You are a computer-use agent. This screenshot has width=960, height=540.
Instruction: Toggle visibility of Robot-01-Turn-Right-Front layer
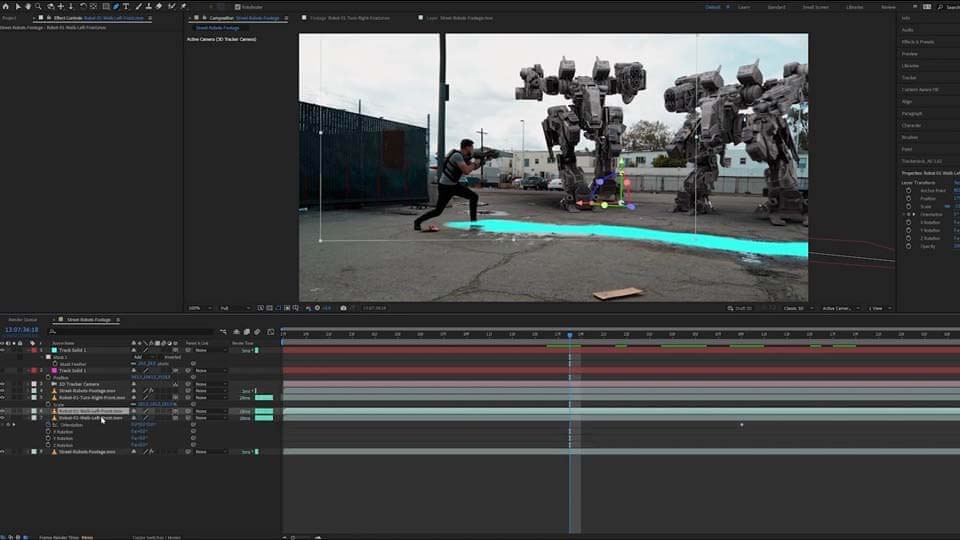3,397
